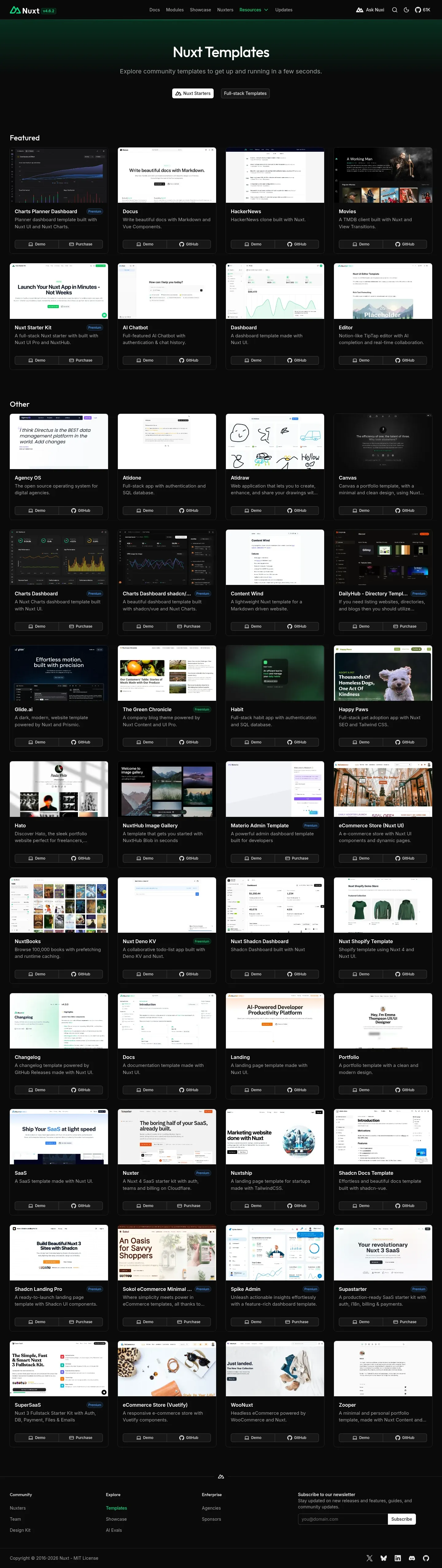Open the search magnifier icon
Image resolution: width=442 pixels, height=1568 pixels.
click(395, 10)
